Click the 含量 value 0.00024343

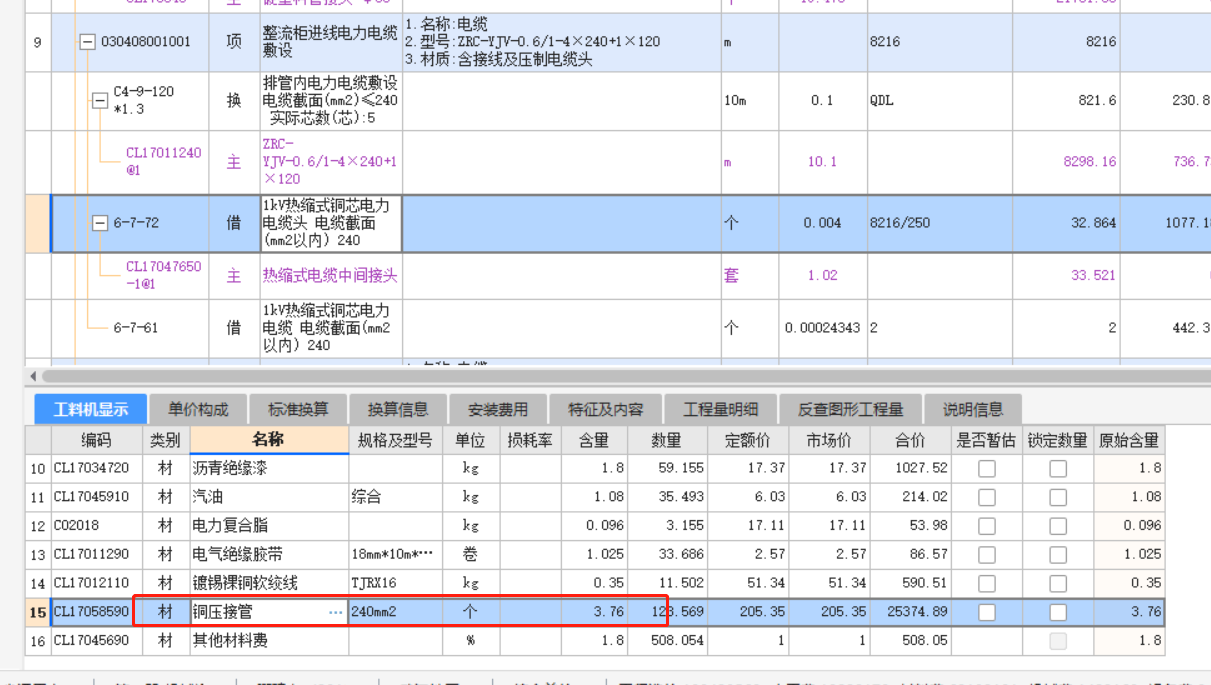click(822, 328)
